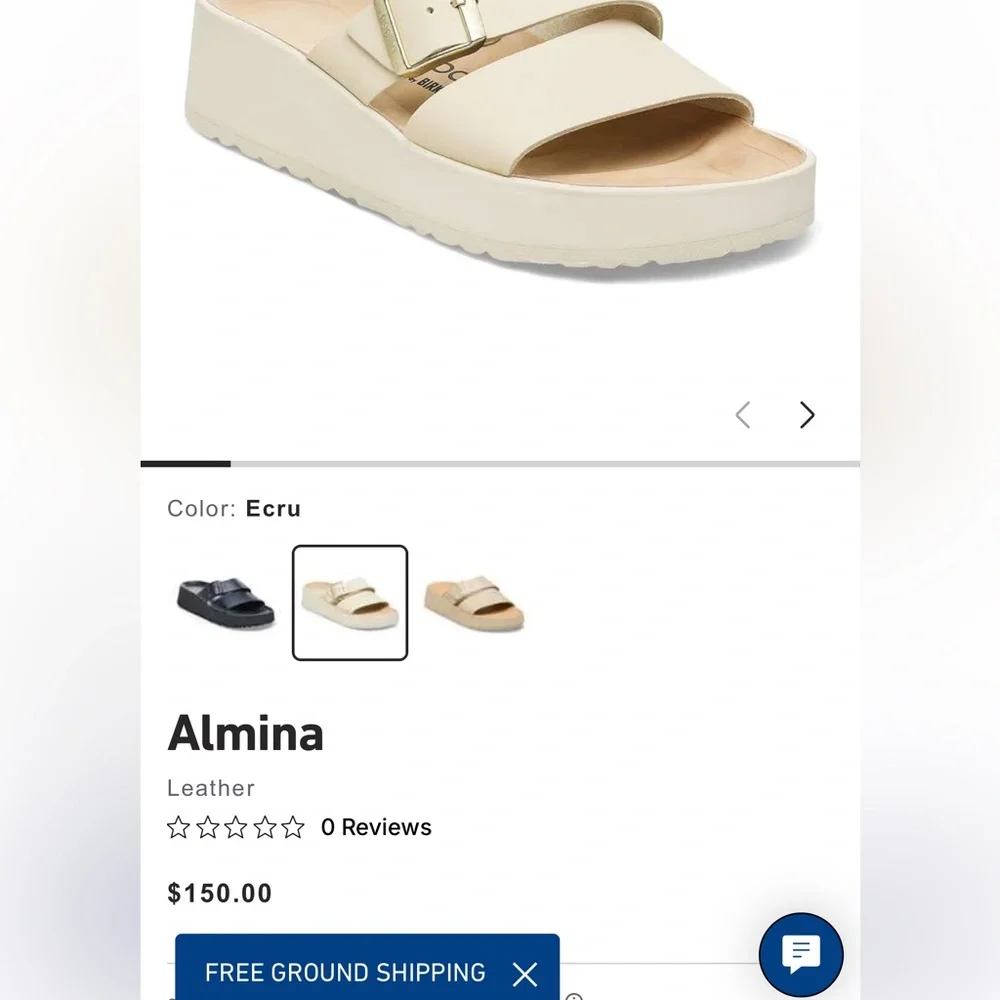Click the first rating star

click(x=178, y=827)
